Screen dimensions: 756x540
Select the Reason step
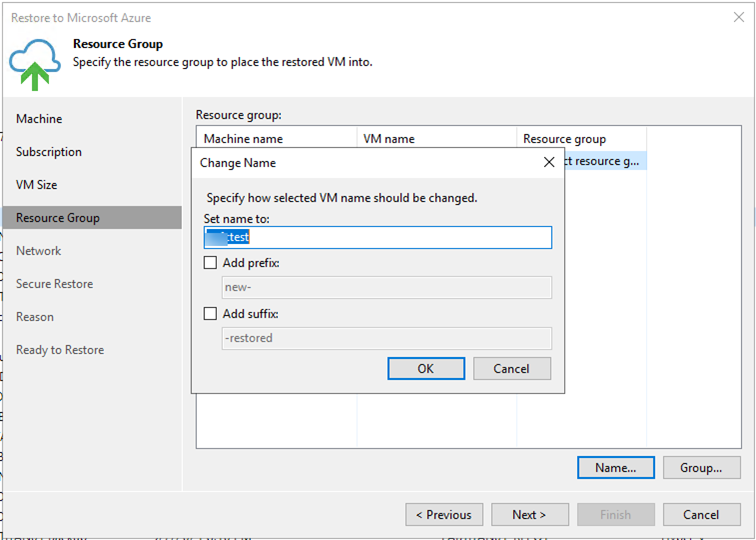point(35,317)
